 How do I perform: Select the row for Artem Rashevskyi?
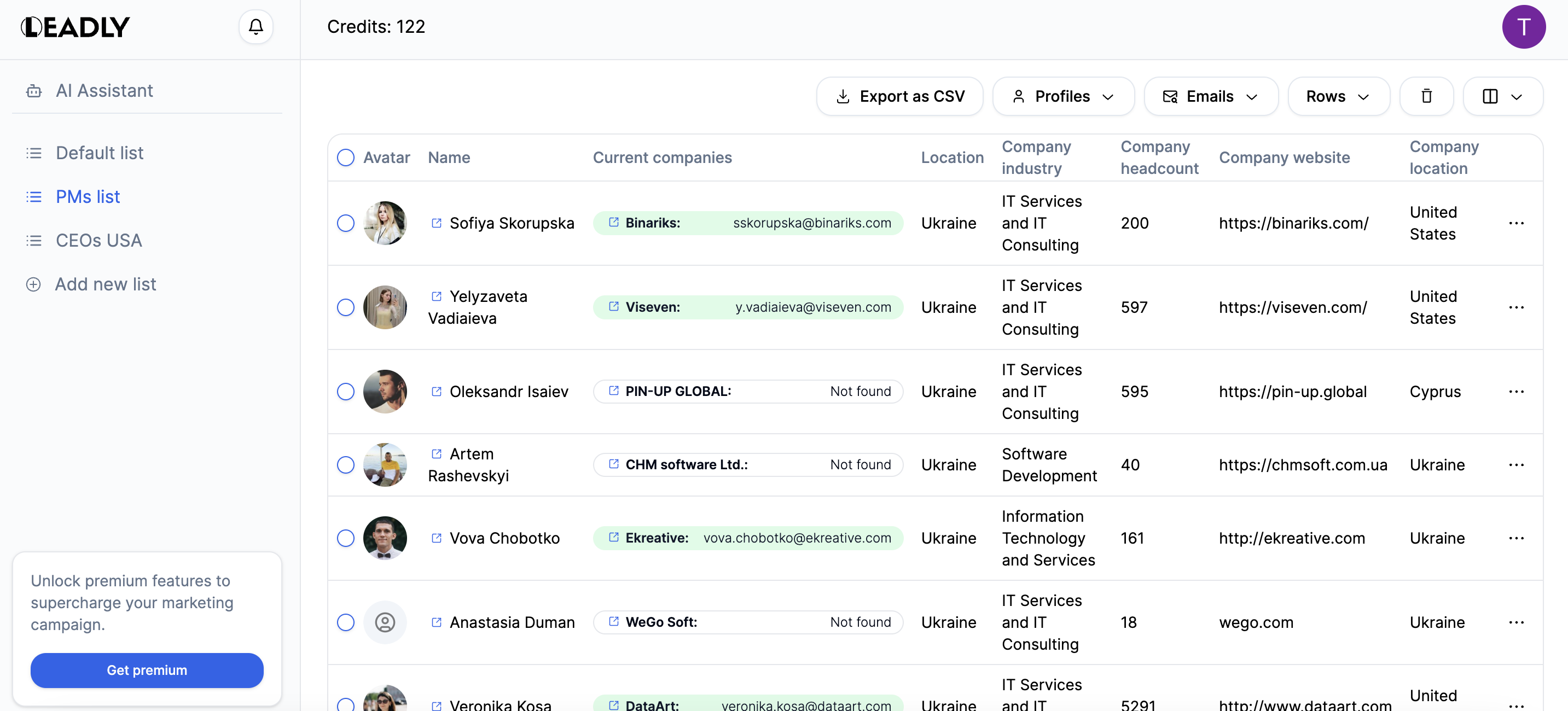(x=346, y=465)
